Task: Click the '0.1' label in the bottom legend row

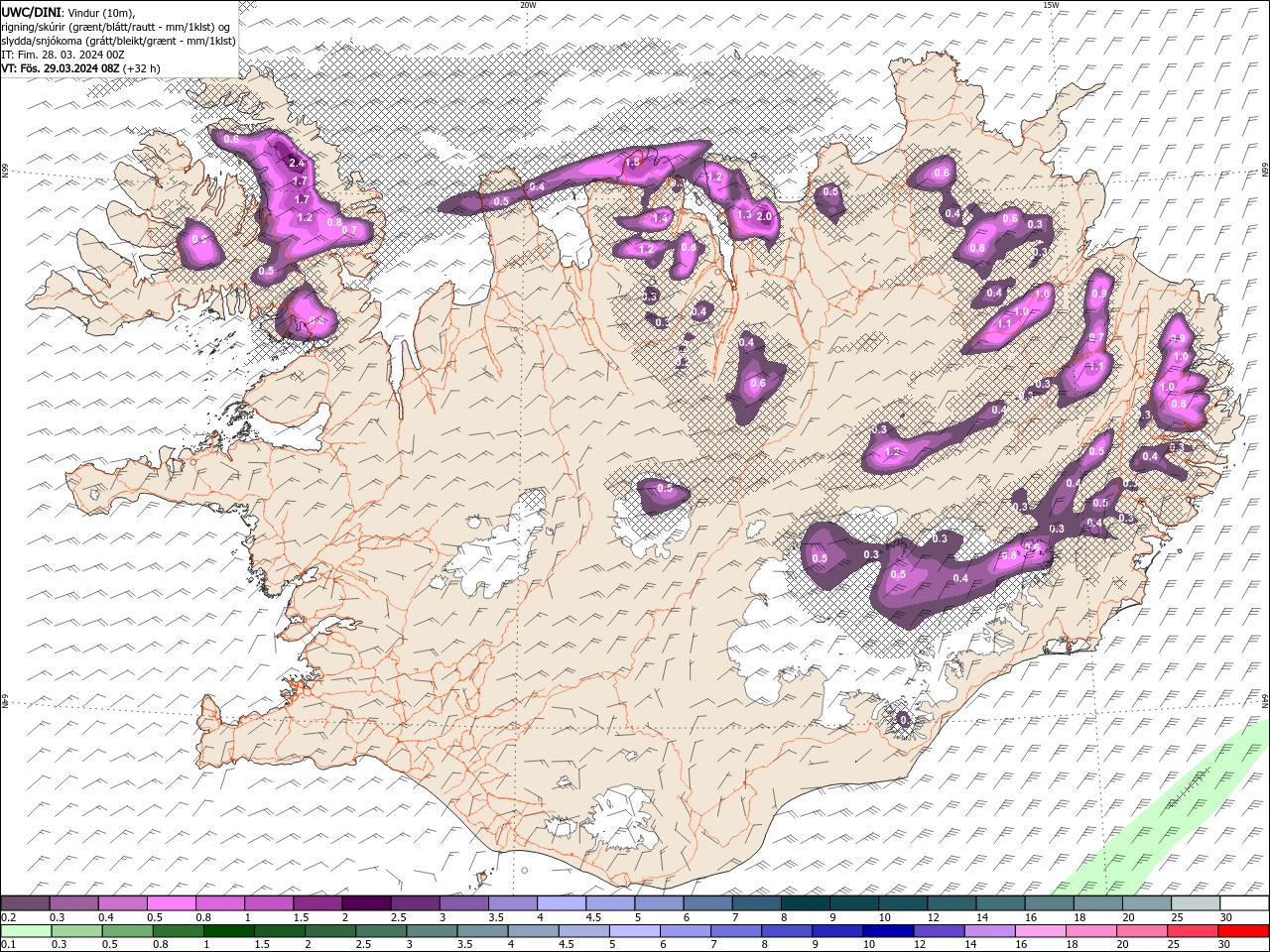Action: (x=8, y=944)
